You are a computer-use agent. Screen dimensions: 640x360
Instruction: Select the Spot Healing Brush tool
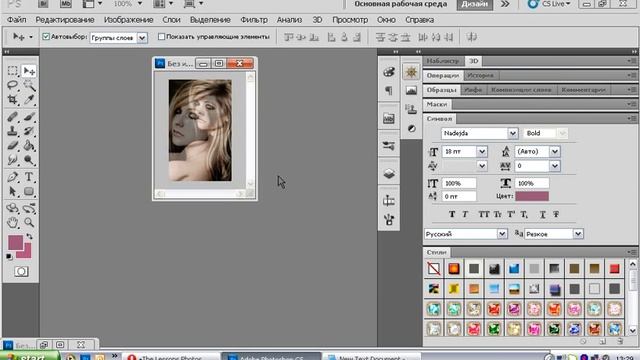coord(13,117)
